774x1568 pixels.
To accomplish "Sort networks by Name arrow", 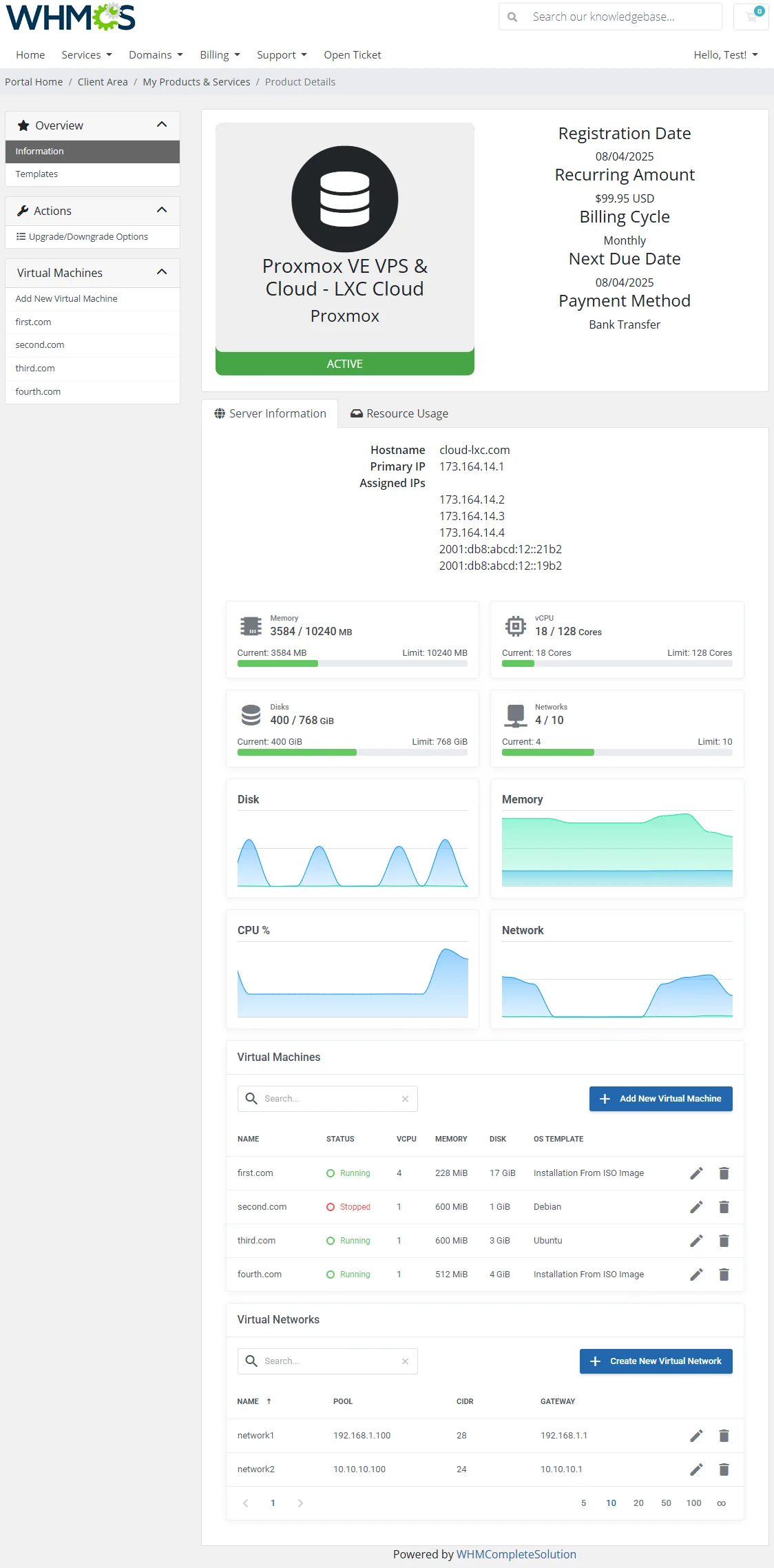I will (x=269, y=1401).
